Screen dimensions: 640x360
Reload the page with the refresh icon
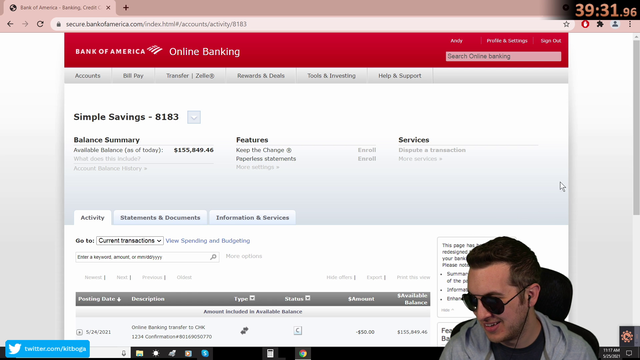pos(40,24)
